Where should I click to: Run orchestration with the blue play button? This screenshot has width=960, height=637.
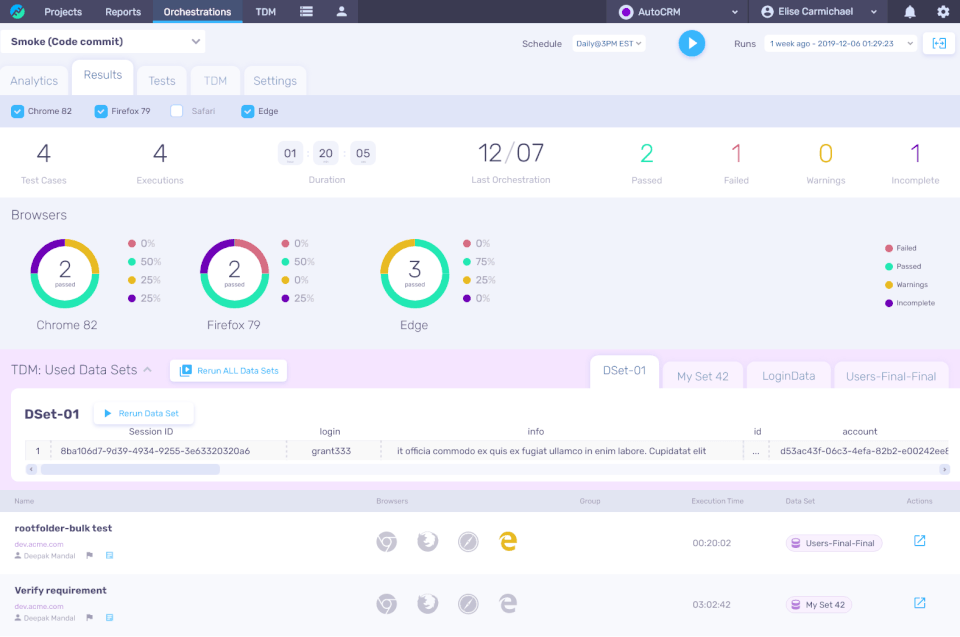(x=692, y=43)
